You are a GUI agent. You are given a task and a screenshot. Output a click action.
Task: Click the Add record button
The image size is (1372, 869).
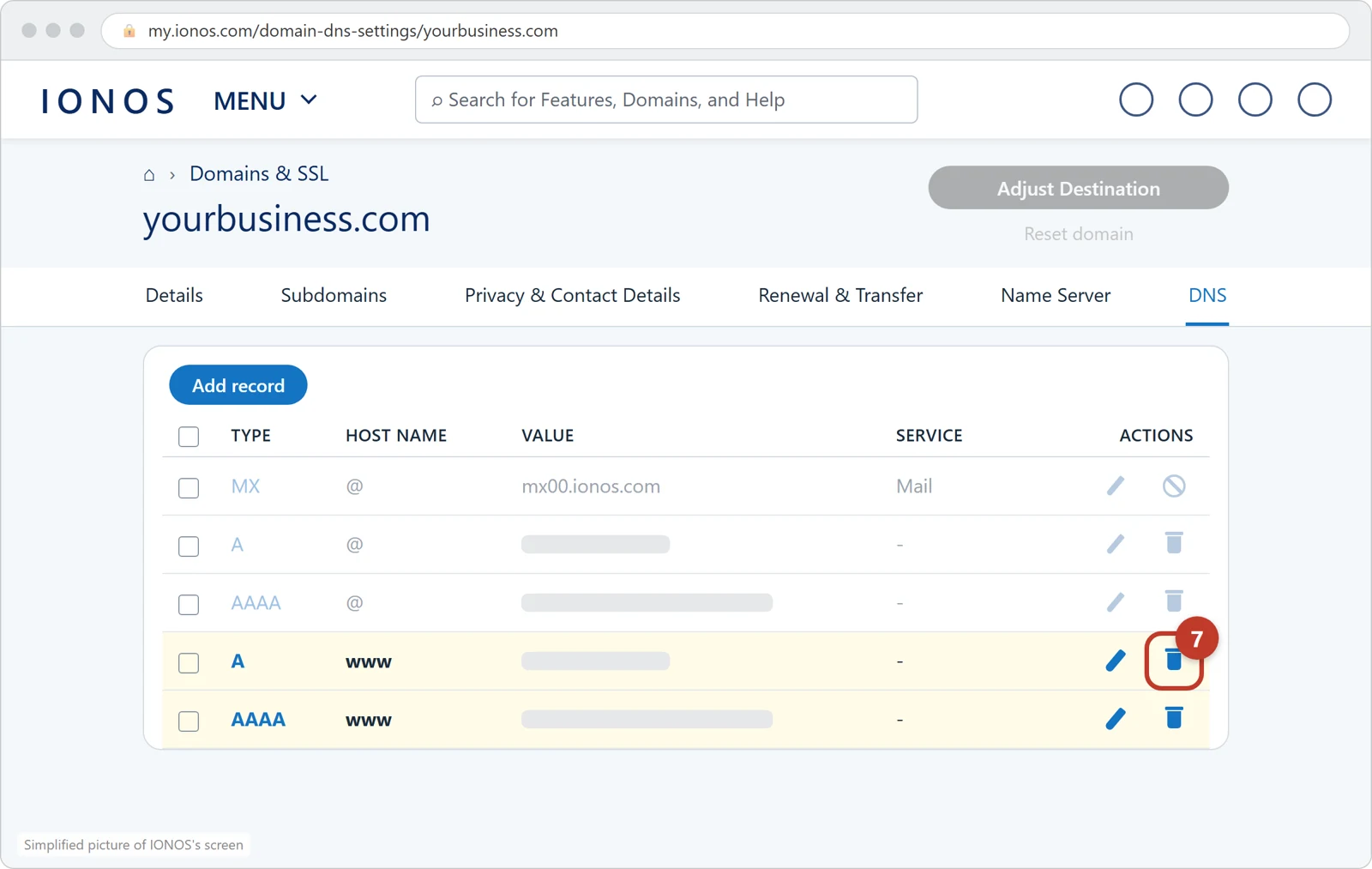[238, 385]
